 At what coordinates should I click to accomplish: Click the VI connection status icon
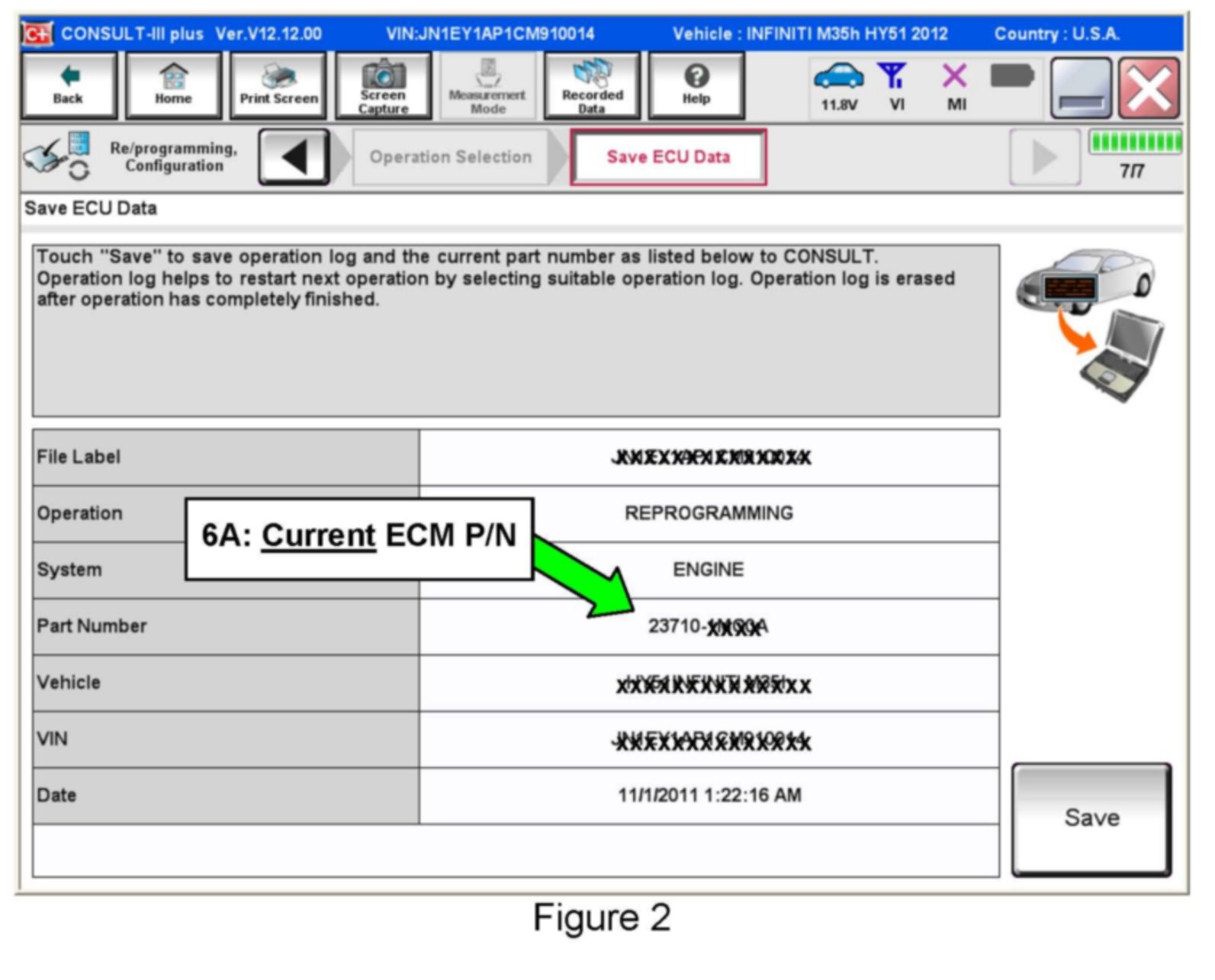[x=896, y=85]
